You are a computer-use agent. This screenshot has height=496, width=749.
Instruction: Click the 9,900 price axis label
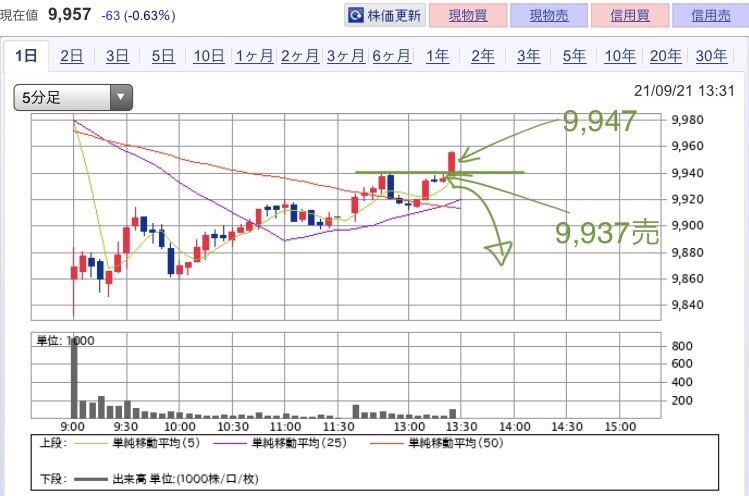pos(687,225)
